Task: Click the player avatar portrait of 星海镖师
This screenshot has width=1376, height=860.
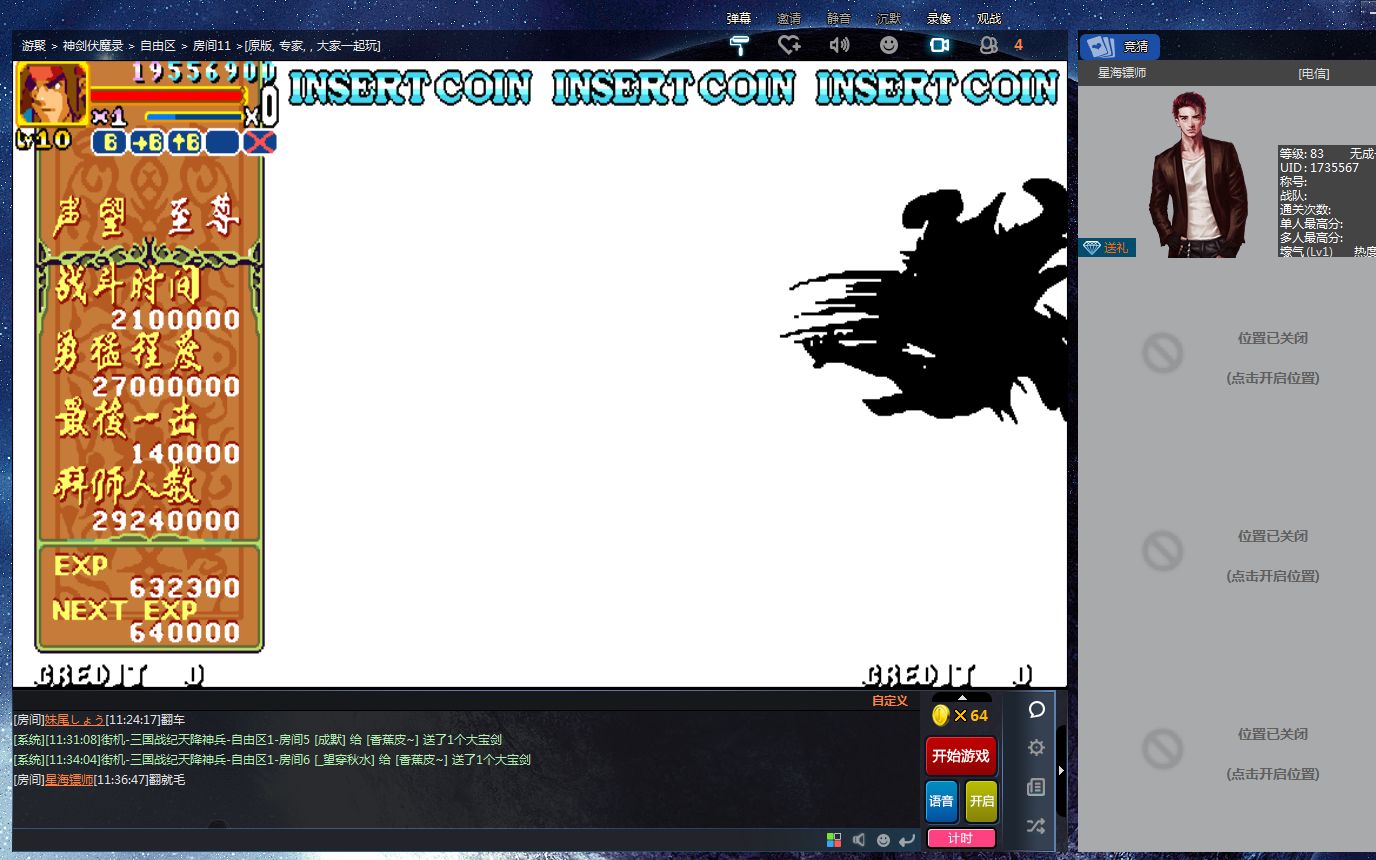Action: (x=1198, y=175)
